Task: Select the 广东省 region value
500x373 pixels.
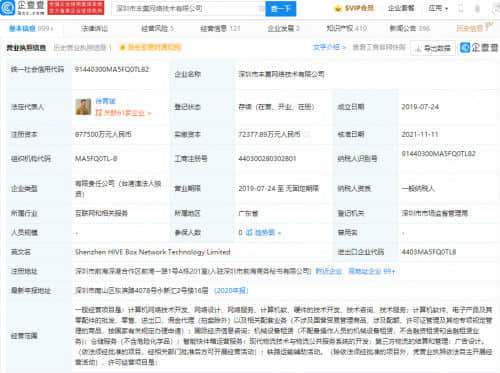Action: tap(248, 213)
